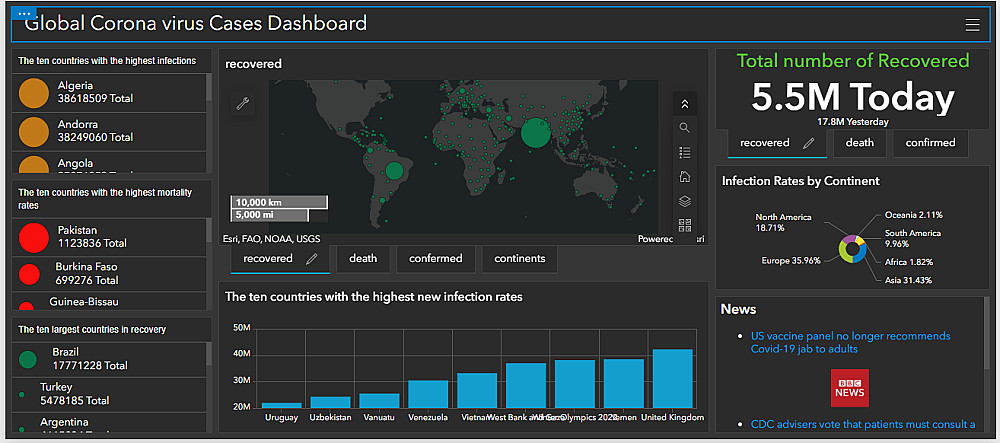This screenshot has width=1000, height=443.
Task: Click the BBC News logo thumbnail
Action: point(849,388)
